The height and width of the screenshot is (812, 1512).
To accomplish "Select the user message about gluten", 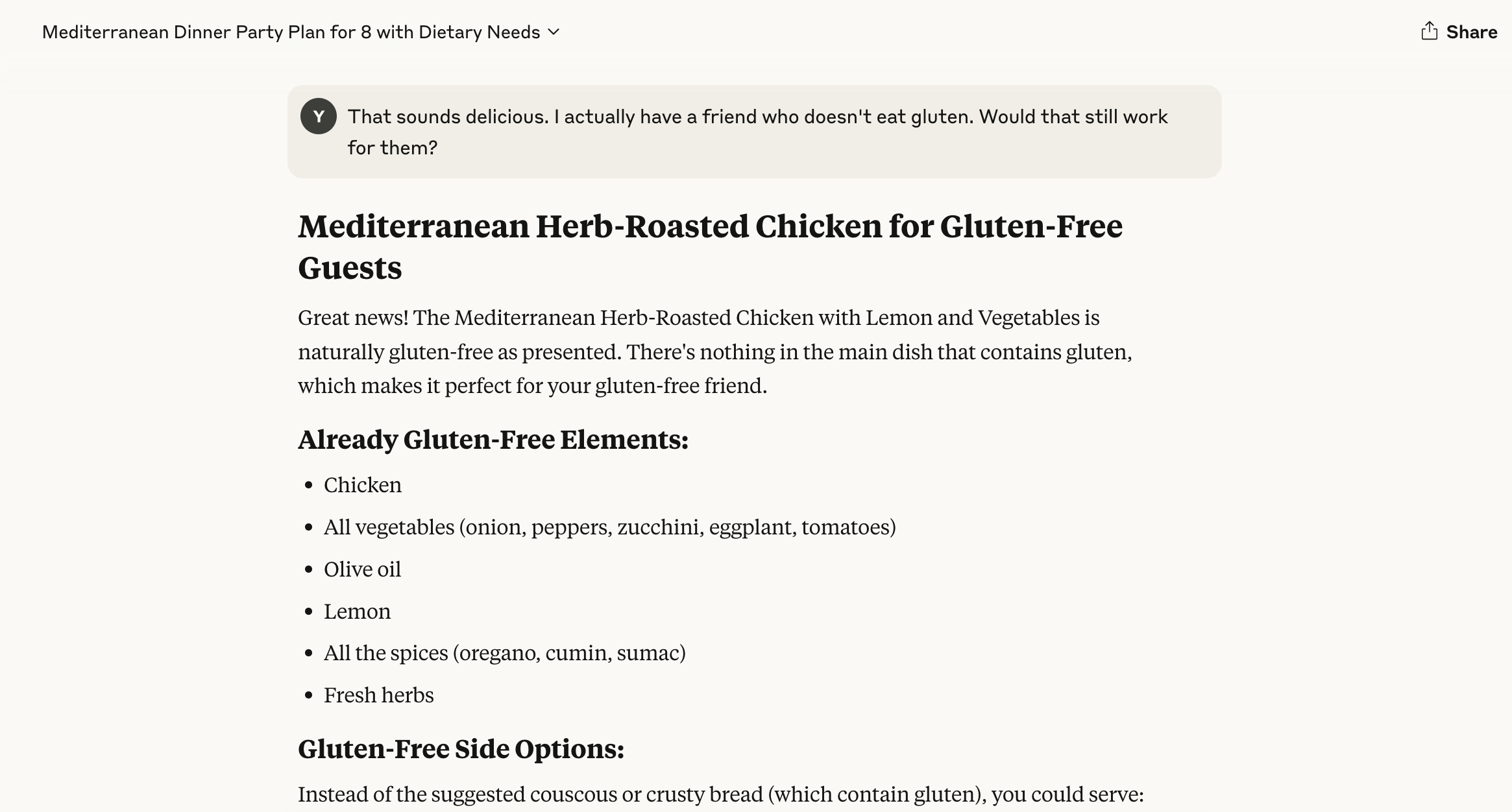I will click(754, 132).
